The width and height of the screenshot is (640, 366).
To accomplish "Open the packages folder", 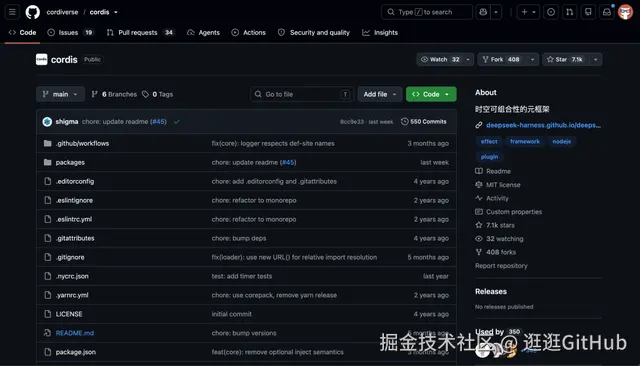I will 70,162.
